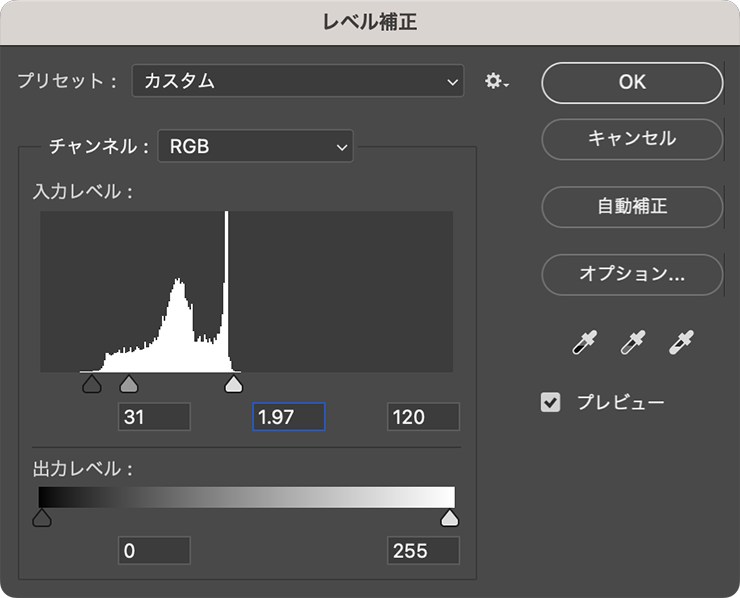Open the preset options gear menu
The height and width of the screenshot is (598, 740).
tap(496, 82)
